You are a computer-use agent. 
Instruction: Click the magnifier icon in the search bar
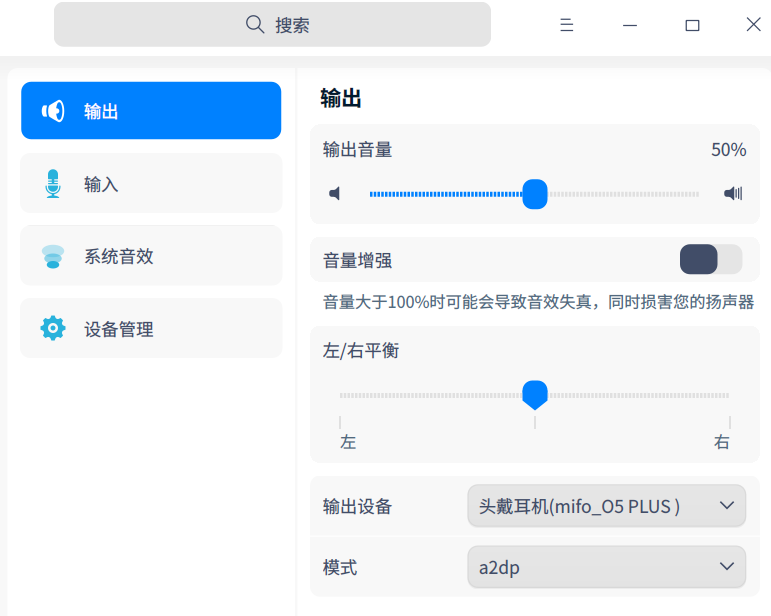point(255,24)
